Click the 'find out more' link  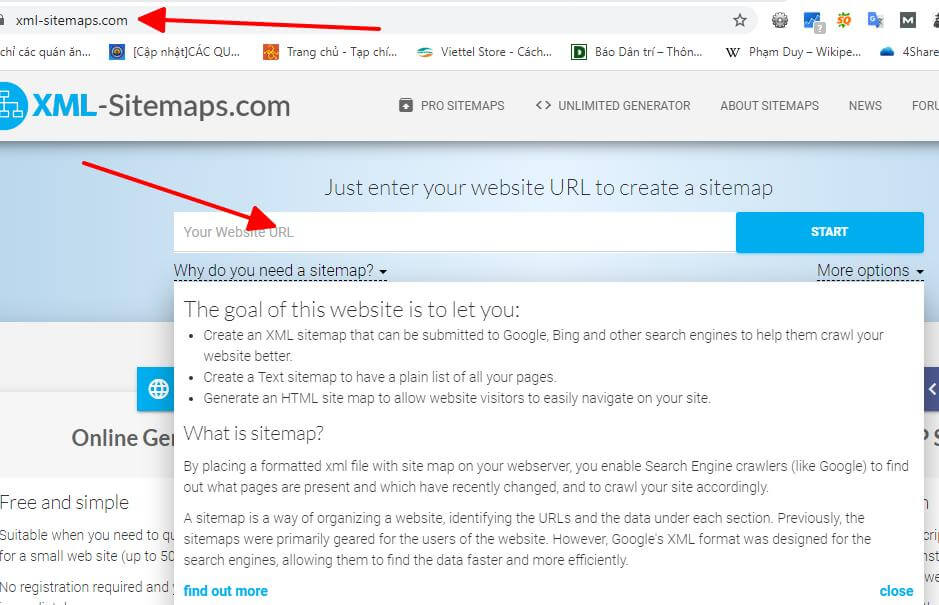click(x=225, y=591)
